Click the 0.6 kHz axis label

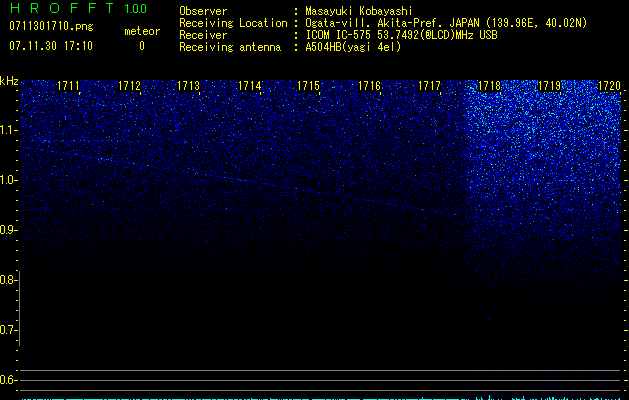pos(8,380)
